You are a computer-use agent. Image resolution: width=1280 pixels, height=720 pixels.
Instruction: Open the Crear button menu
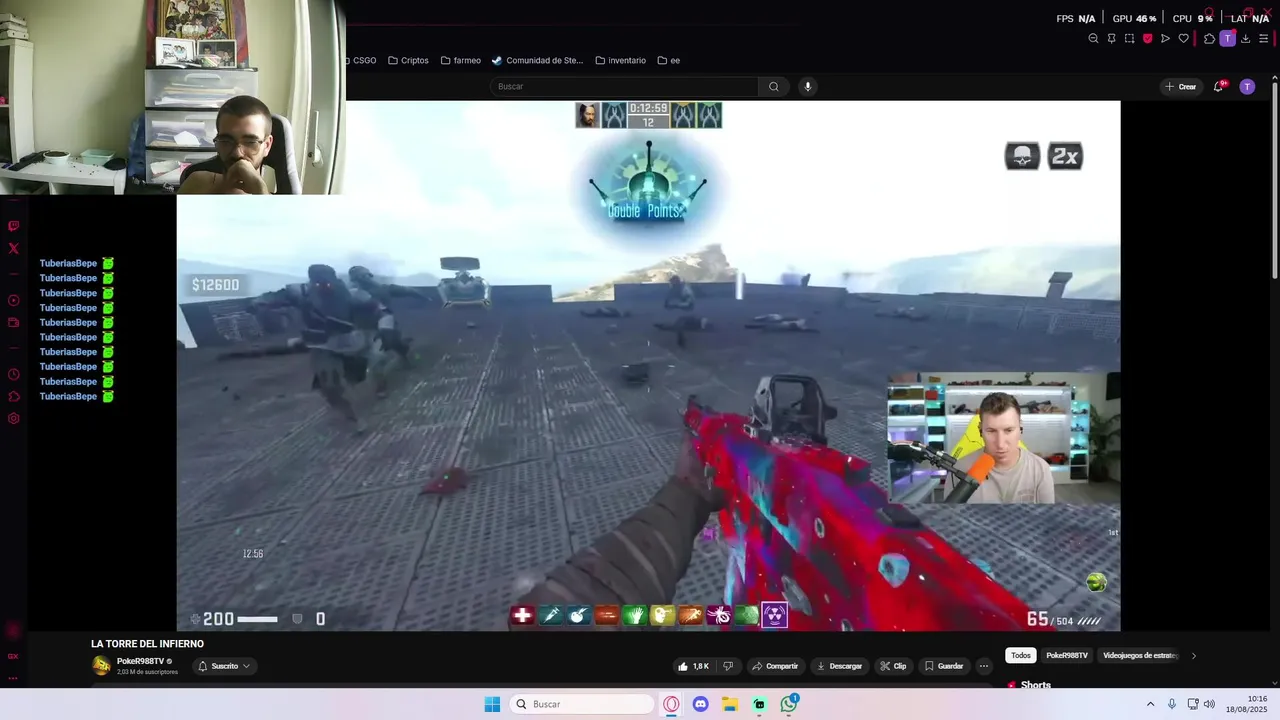1180,87
